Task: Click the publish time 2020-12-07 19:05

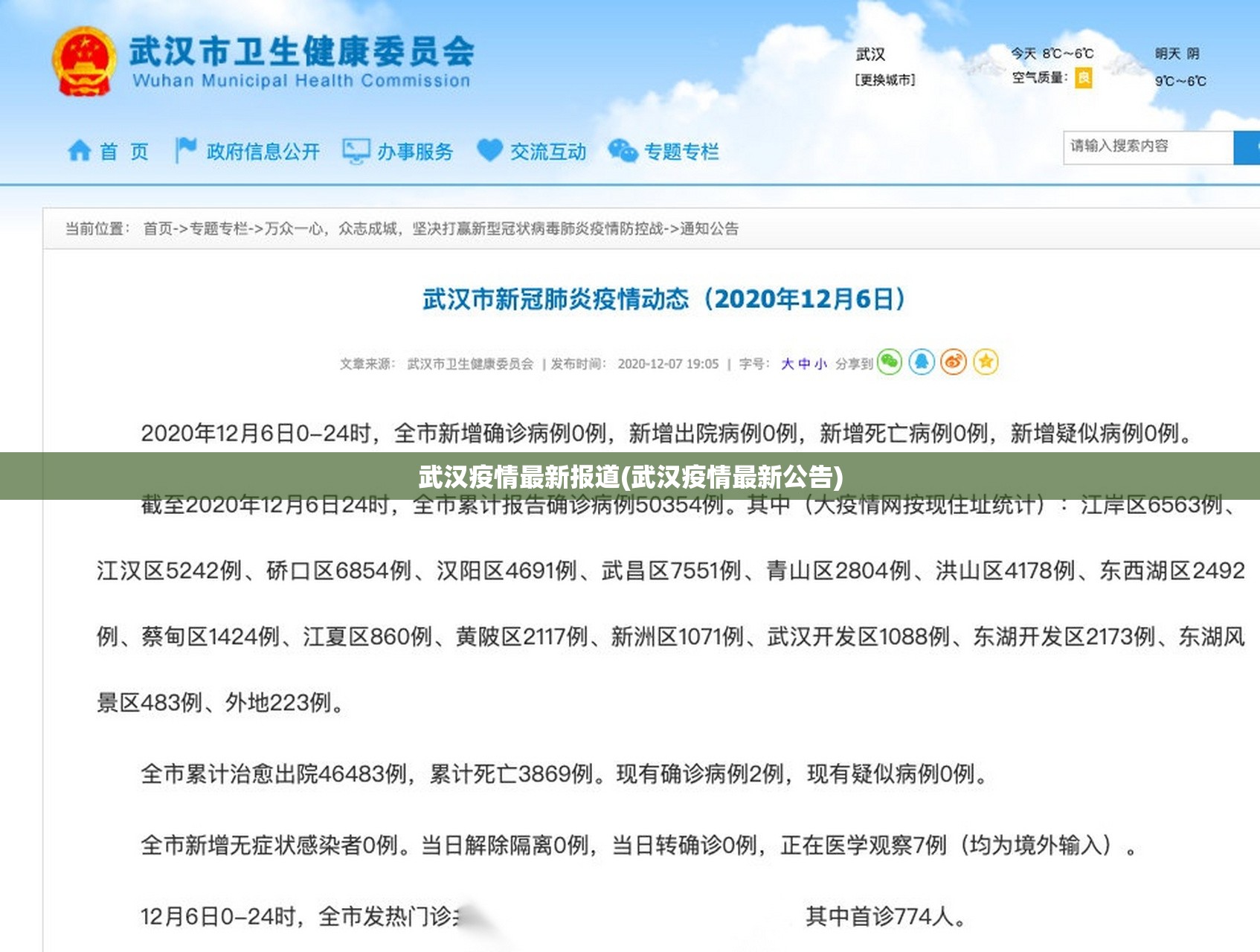Action: click(668, 364)
